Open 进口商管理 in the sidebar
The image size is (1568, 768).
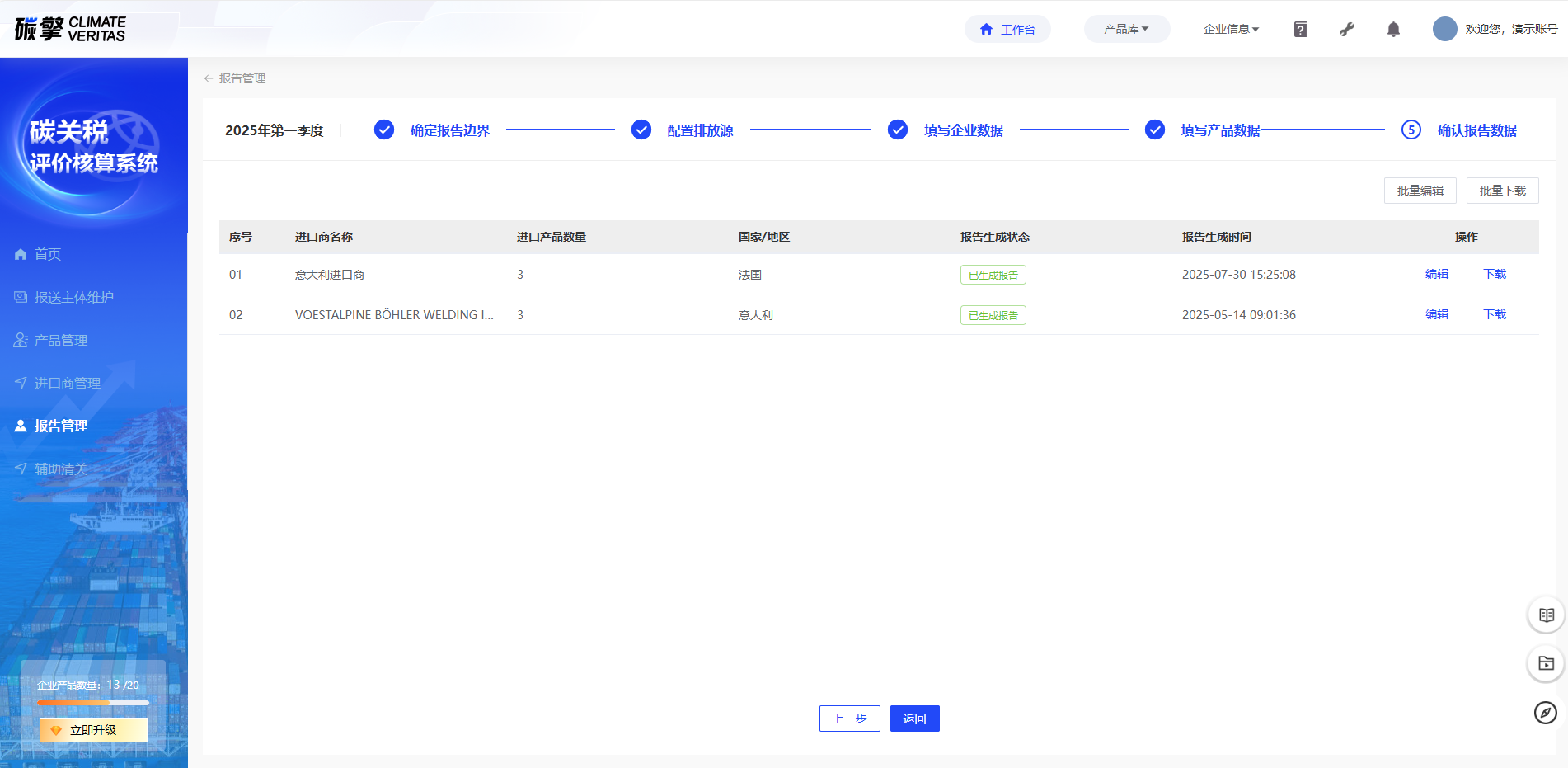pyautogui.click(x=68, y=383)
